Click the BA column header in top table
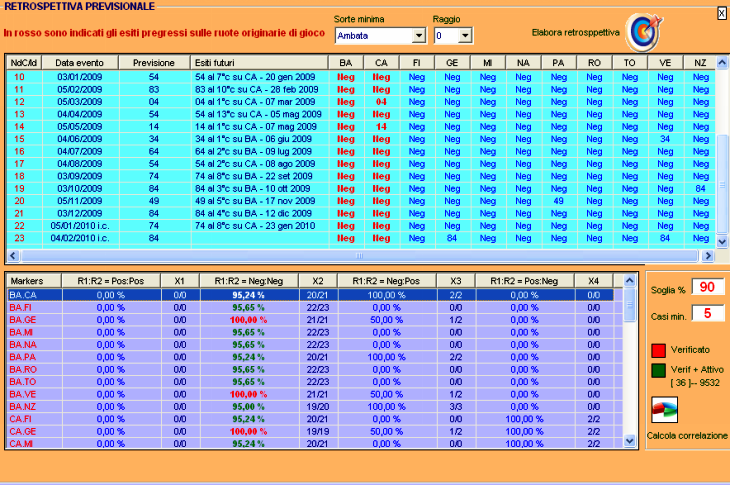The height and width of the screenshot is (485, 730). pos(345,63)
